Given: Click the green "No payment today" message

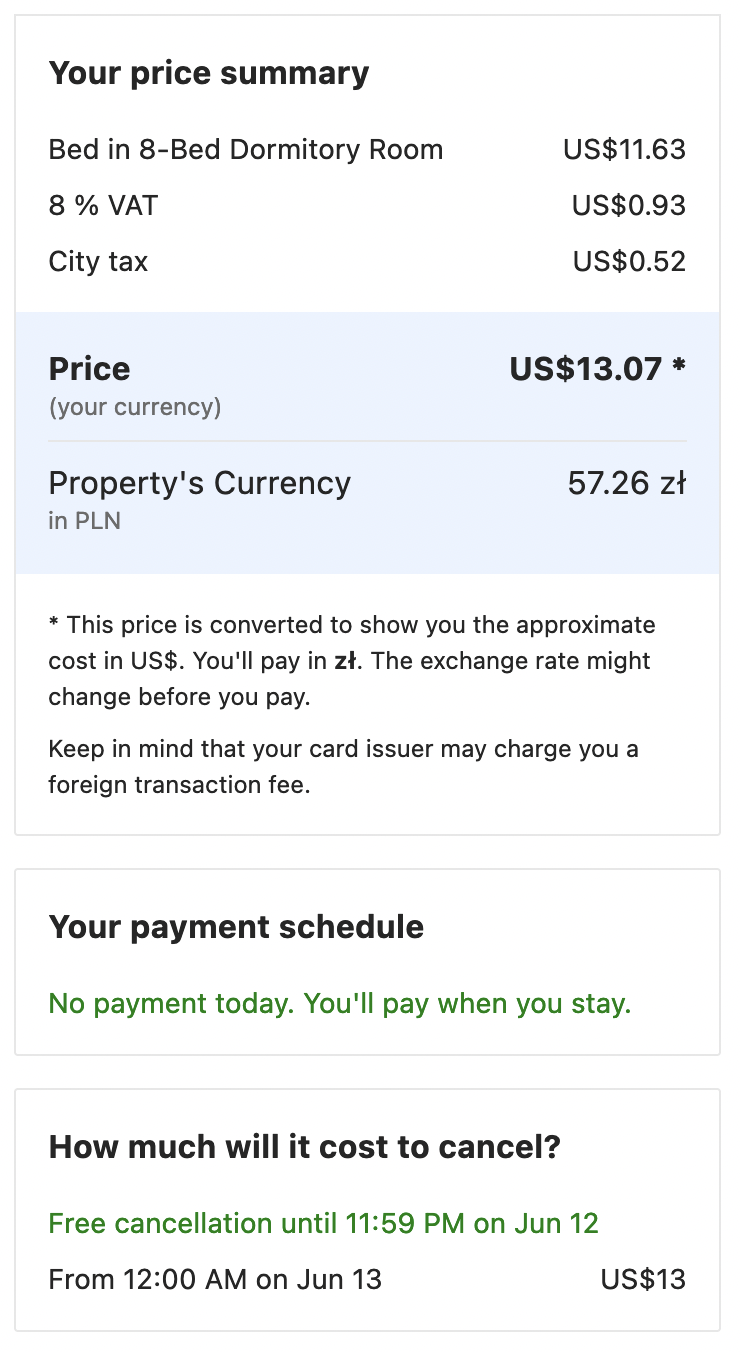Looking at the screenshot, I should coord(340,1004).
